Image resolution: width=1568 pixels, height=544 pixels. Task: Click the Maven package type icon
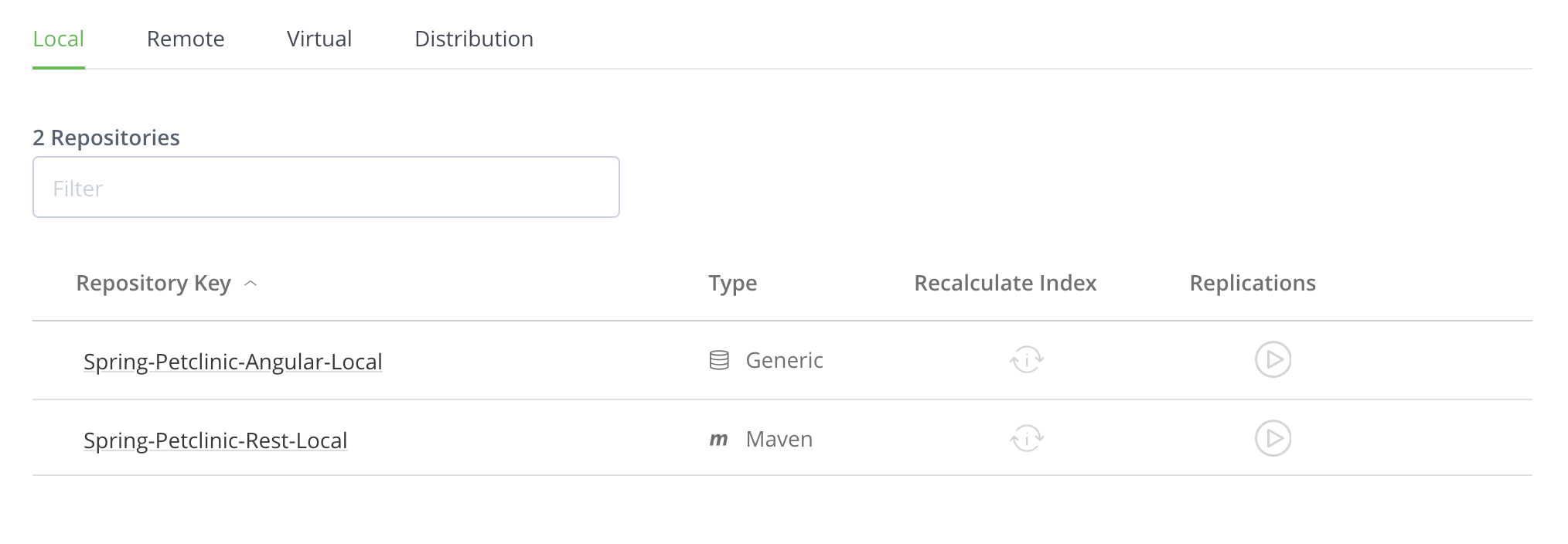click(x=718, y=440)
